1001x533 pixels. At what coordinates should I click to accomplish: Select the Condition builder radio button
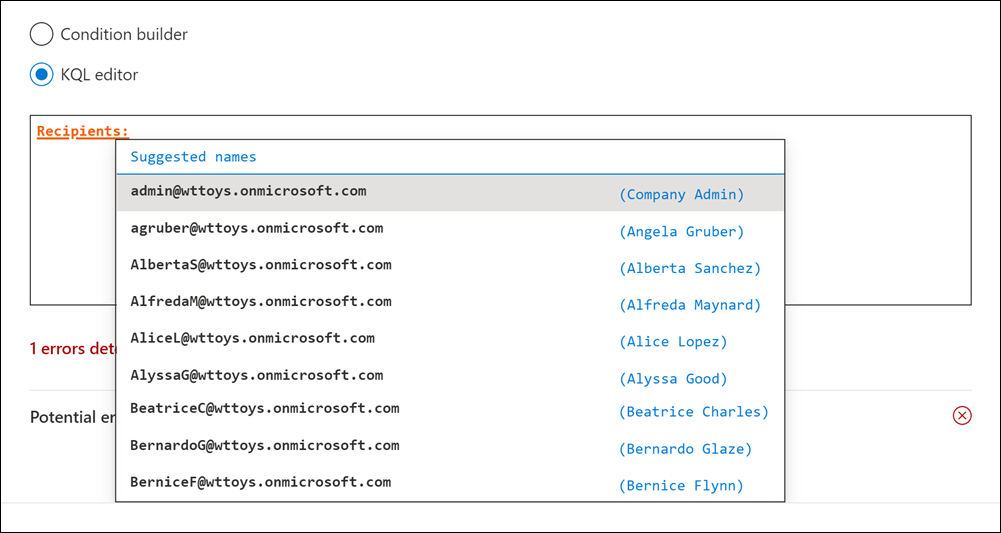pos(41,35)
